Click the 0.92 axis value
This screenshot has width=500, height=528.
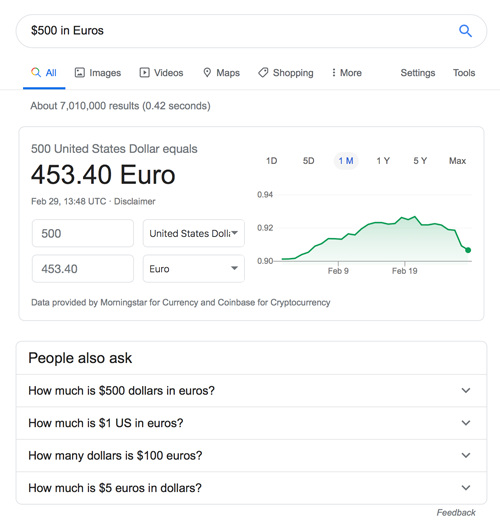click(265, 228)
